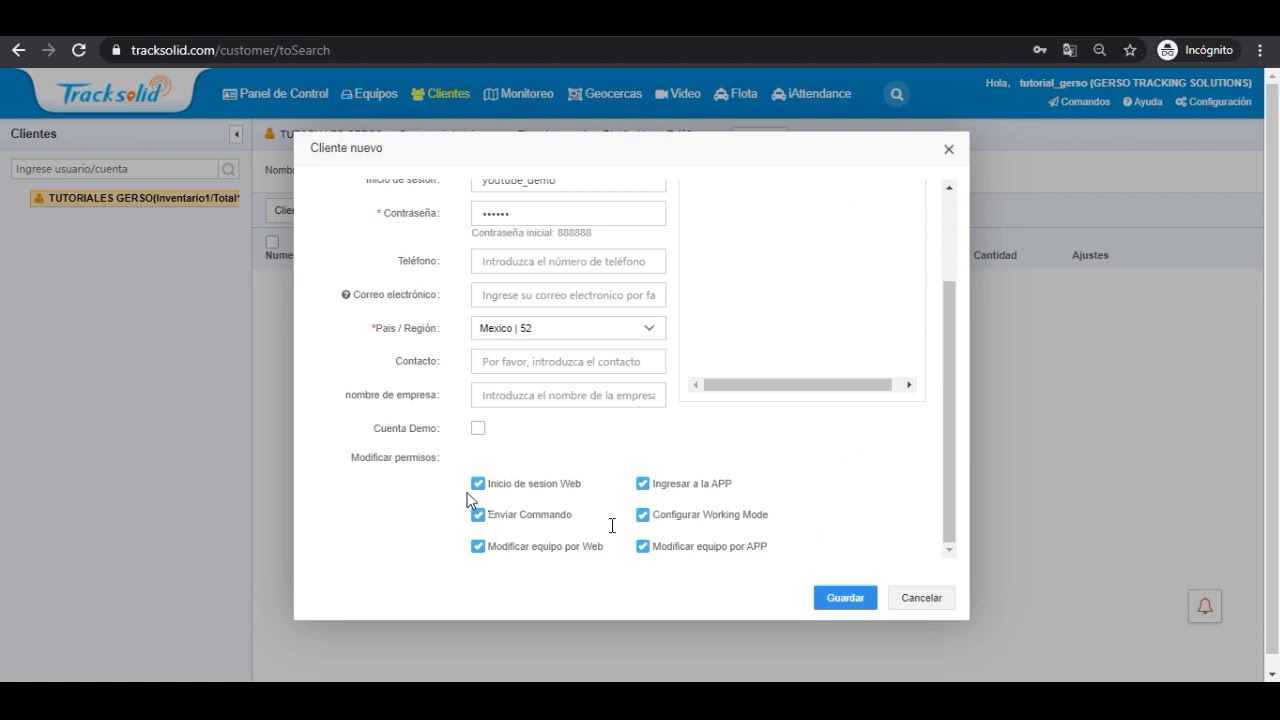Viewport: 1280px width, 720px height.
Task: Click the Ajustes column header
Action: pyautogui.click(x=1090, y=255)
